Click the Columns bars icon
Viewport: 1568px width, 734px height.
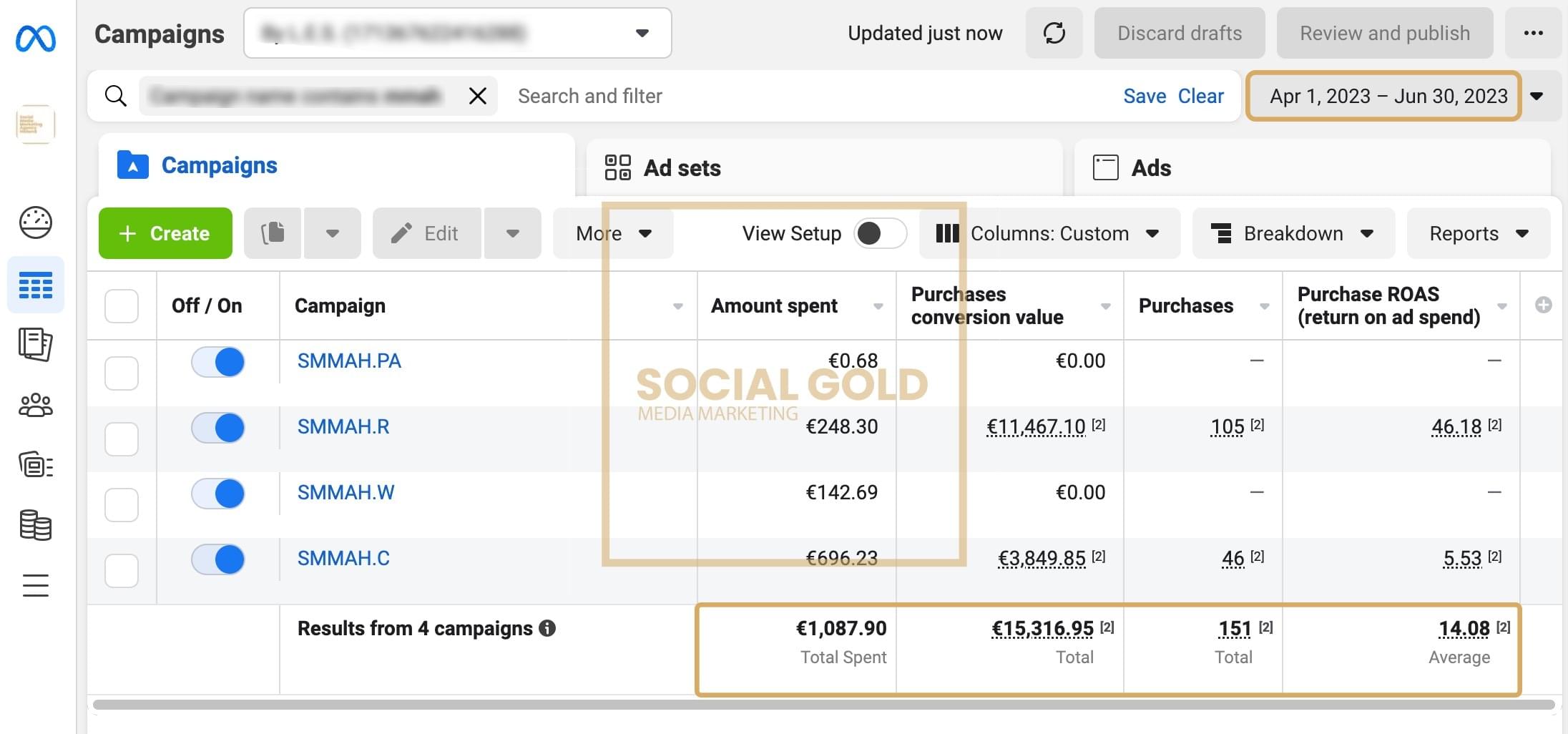pos(947,233)
